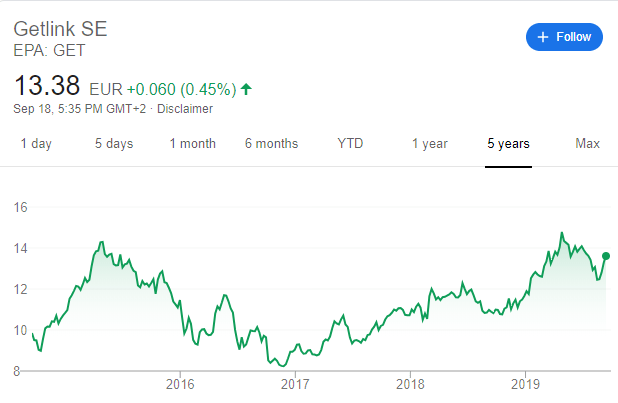Select the 1 day range tab
Image resolution: width=618 pixels, height=403 pixels.
[36, 144]
